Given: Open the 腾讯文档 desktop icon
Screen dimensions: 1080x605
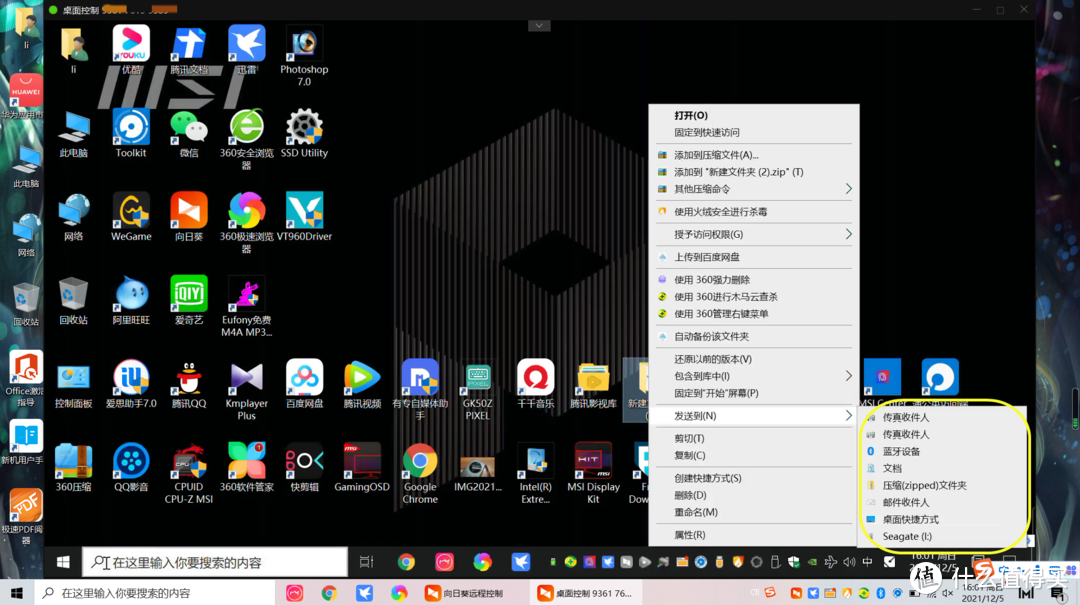Looking at the screenshot, I should point(189,50).
